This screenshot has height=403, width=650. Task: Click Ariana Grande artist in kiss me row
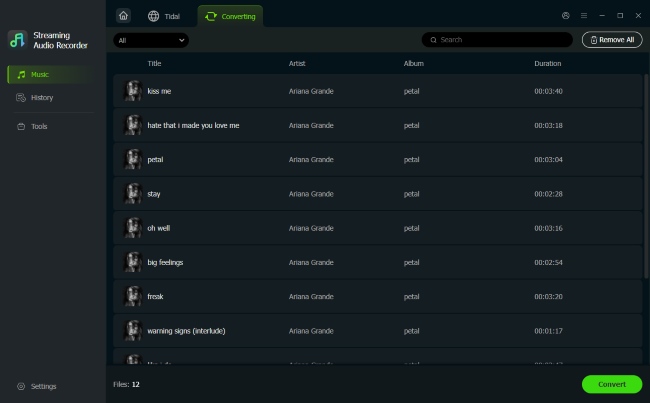pos(311,91)
